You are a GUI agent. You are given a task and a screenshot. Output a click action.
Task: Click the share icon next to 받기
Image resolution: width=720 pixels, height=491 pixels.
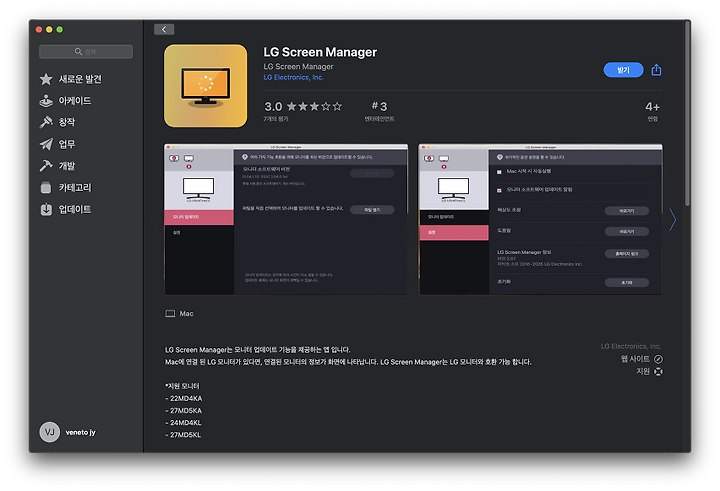coord(656,70)
